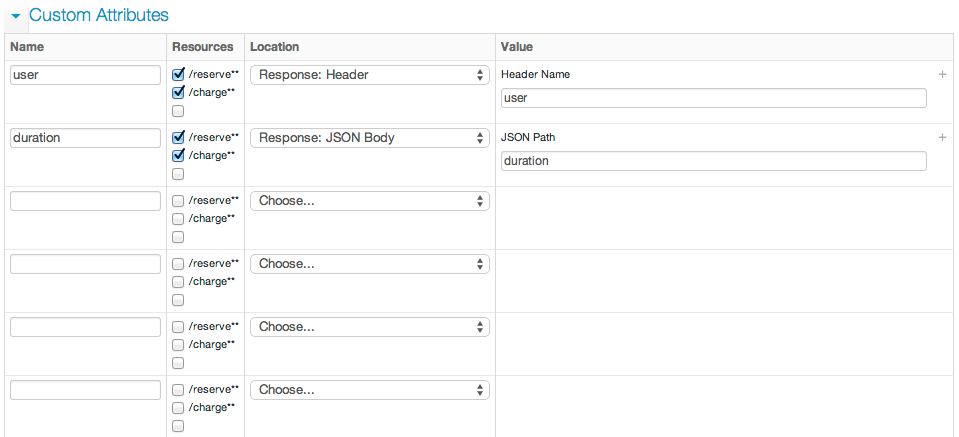Viewport: 959px width, 437px height.
Task: Click the plus icon beside JSON Path
Action: 942,138
